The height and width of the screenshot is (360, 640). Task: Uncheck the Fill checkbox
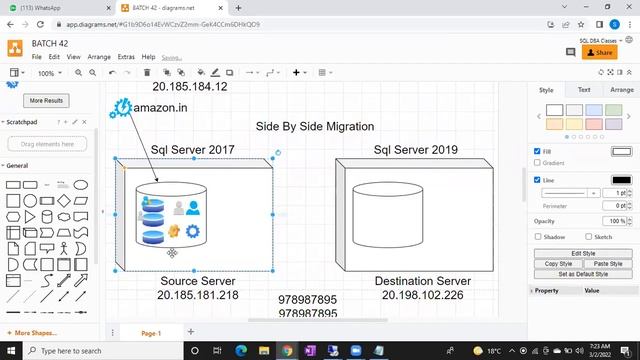pos(537,151)
